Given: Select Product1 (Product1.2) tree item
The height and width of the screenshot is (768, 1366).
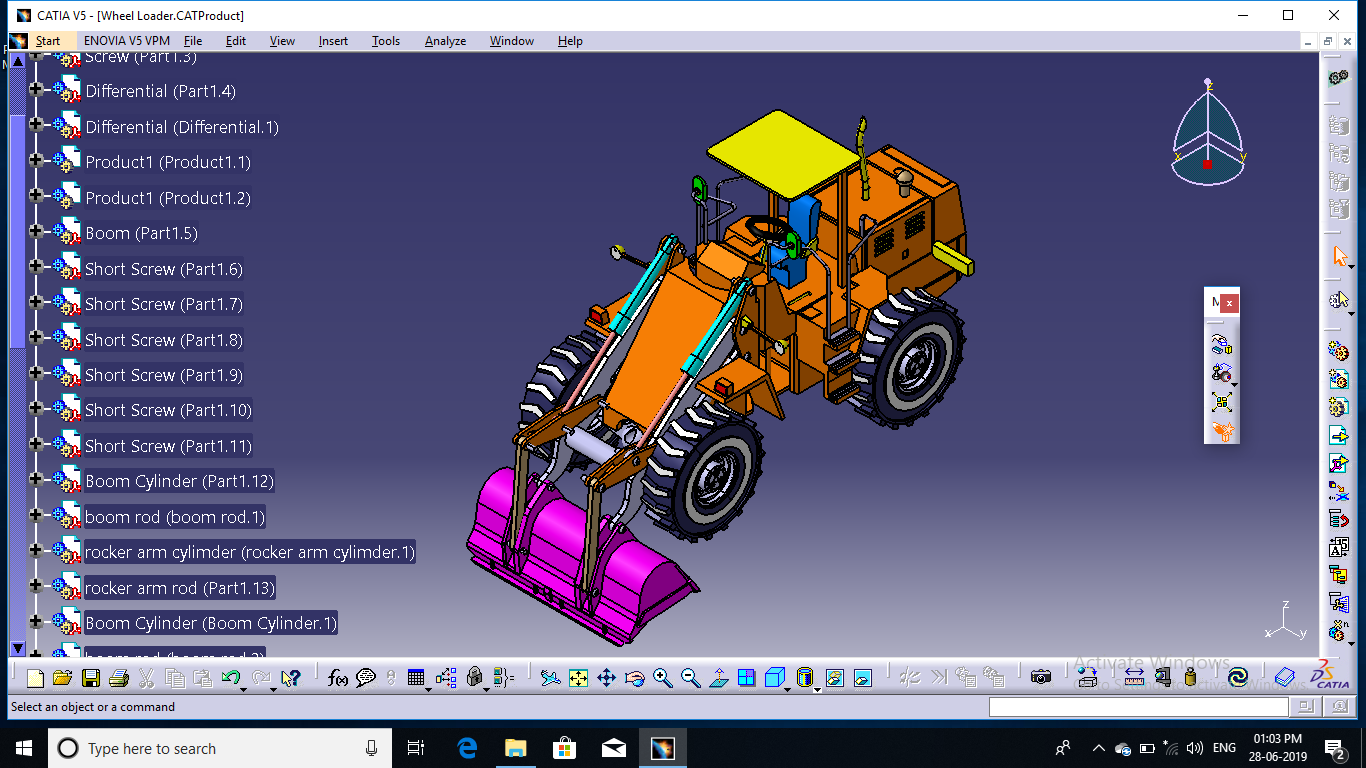Looking at the screenshot, I should 168,198.
